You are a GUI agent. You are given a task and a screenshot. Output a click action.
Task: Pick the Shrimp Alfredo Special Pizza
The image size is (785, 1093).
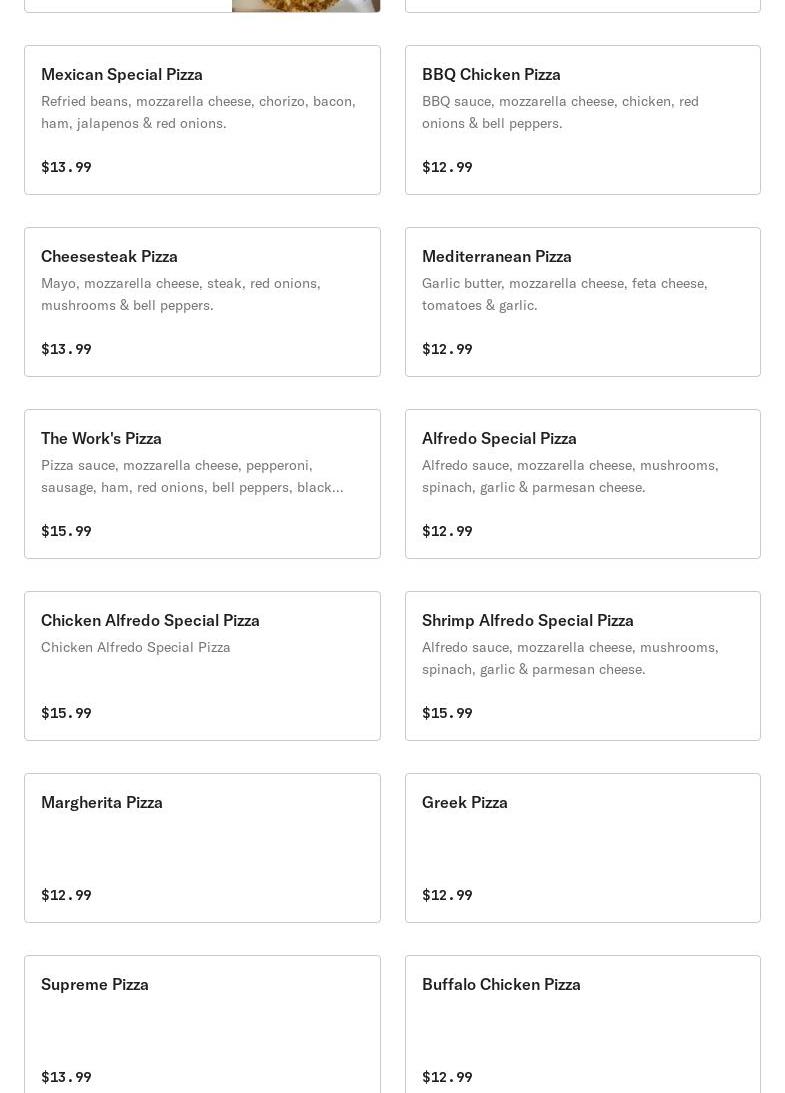tap(582, 666)
